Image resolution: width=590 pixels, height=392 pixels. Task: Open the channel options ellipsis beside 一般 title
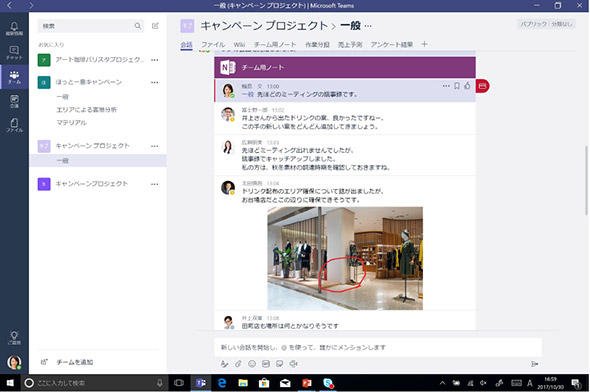coord(368,26)
